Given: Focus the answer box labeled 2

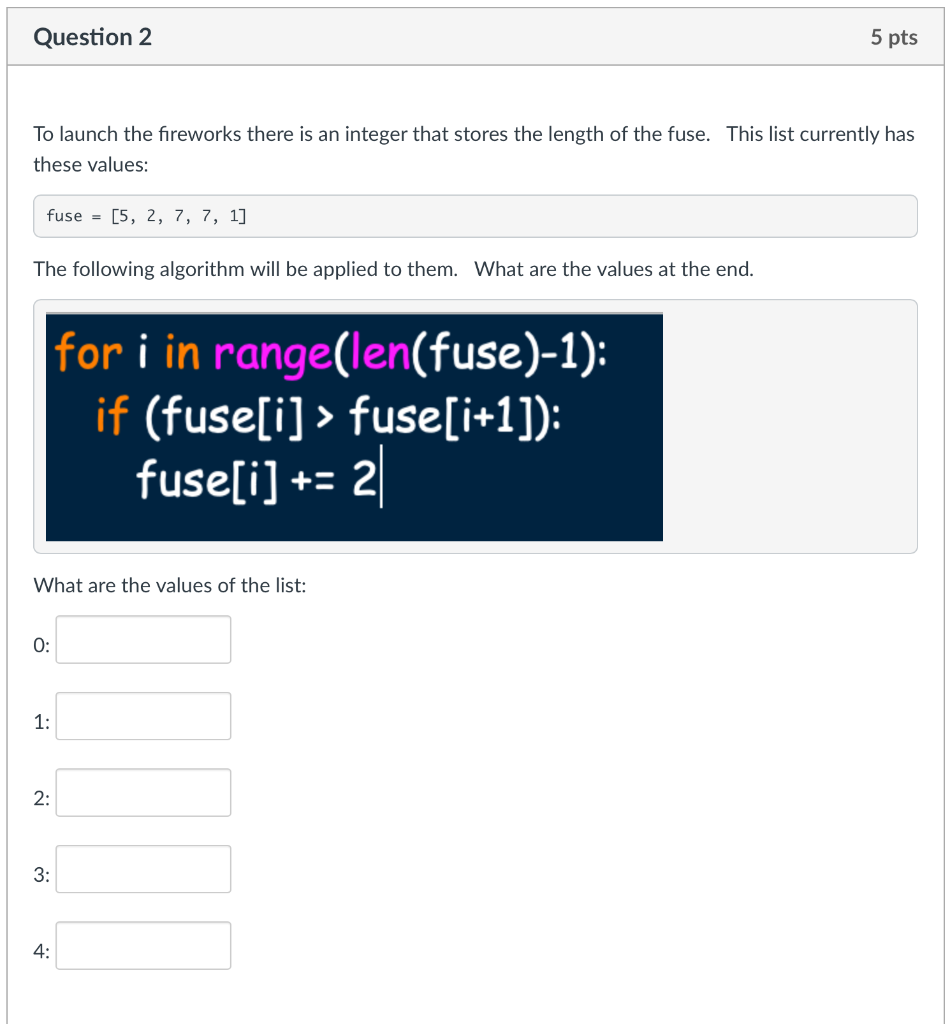Looking at the screenshot, I should coord(143,792).
